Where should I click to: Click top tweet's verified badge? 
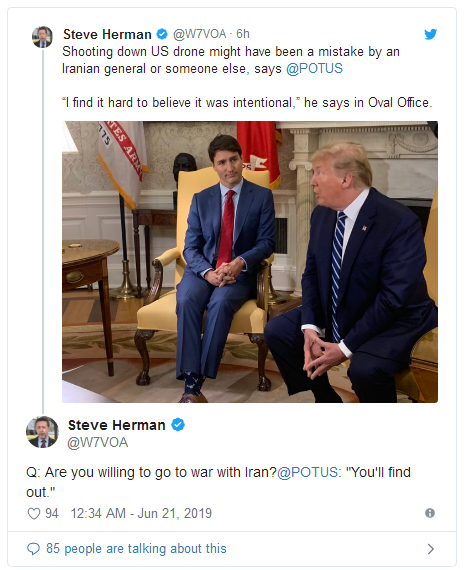coord(162,34)
